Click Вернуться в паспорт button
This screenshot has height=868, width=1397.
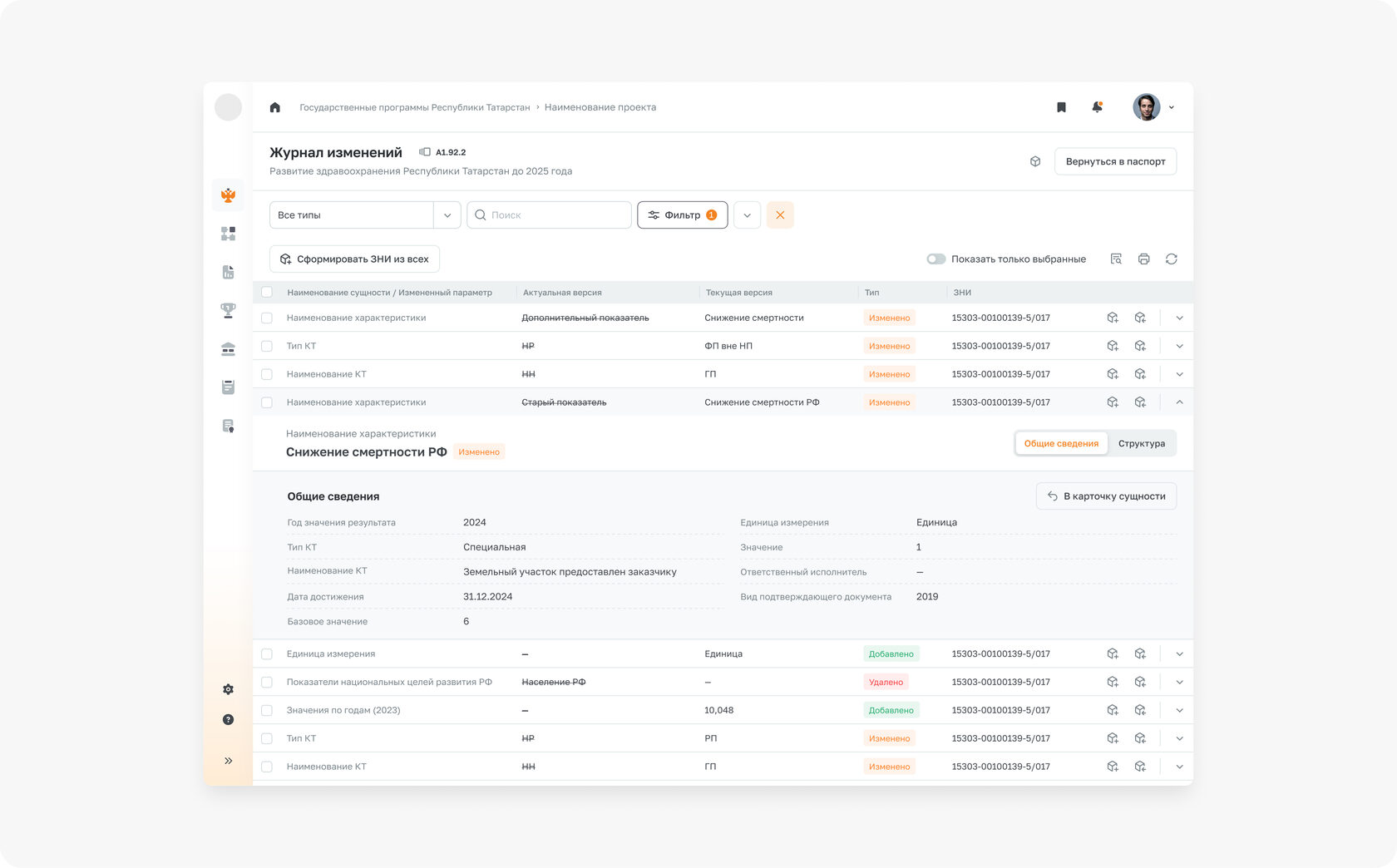pyautogui.click(x=1115, y=161)
